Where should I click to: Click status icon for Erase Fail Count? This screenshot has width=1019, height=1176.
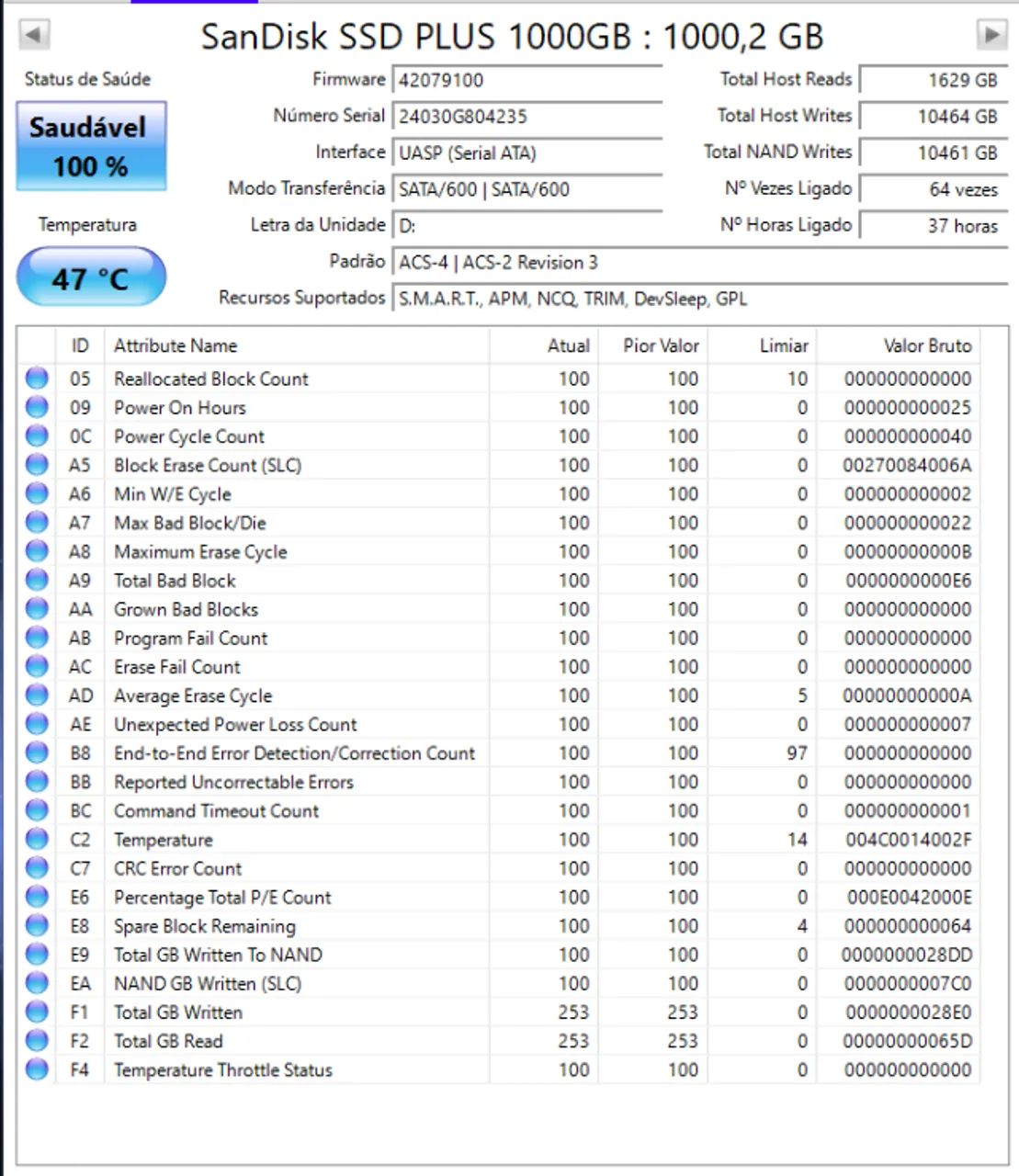[37, 666]
